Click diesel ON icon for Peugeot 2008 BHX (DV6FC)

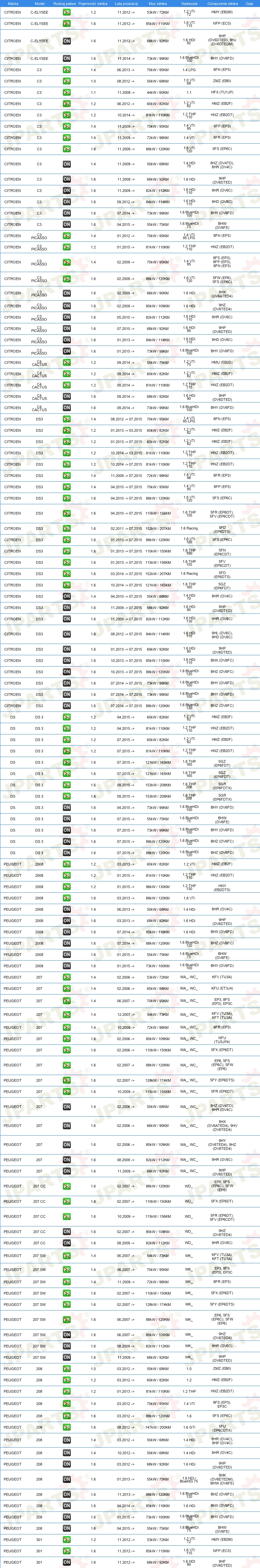click(x=66, y=932)
